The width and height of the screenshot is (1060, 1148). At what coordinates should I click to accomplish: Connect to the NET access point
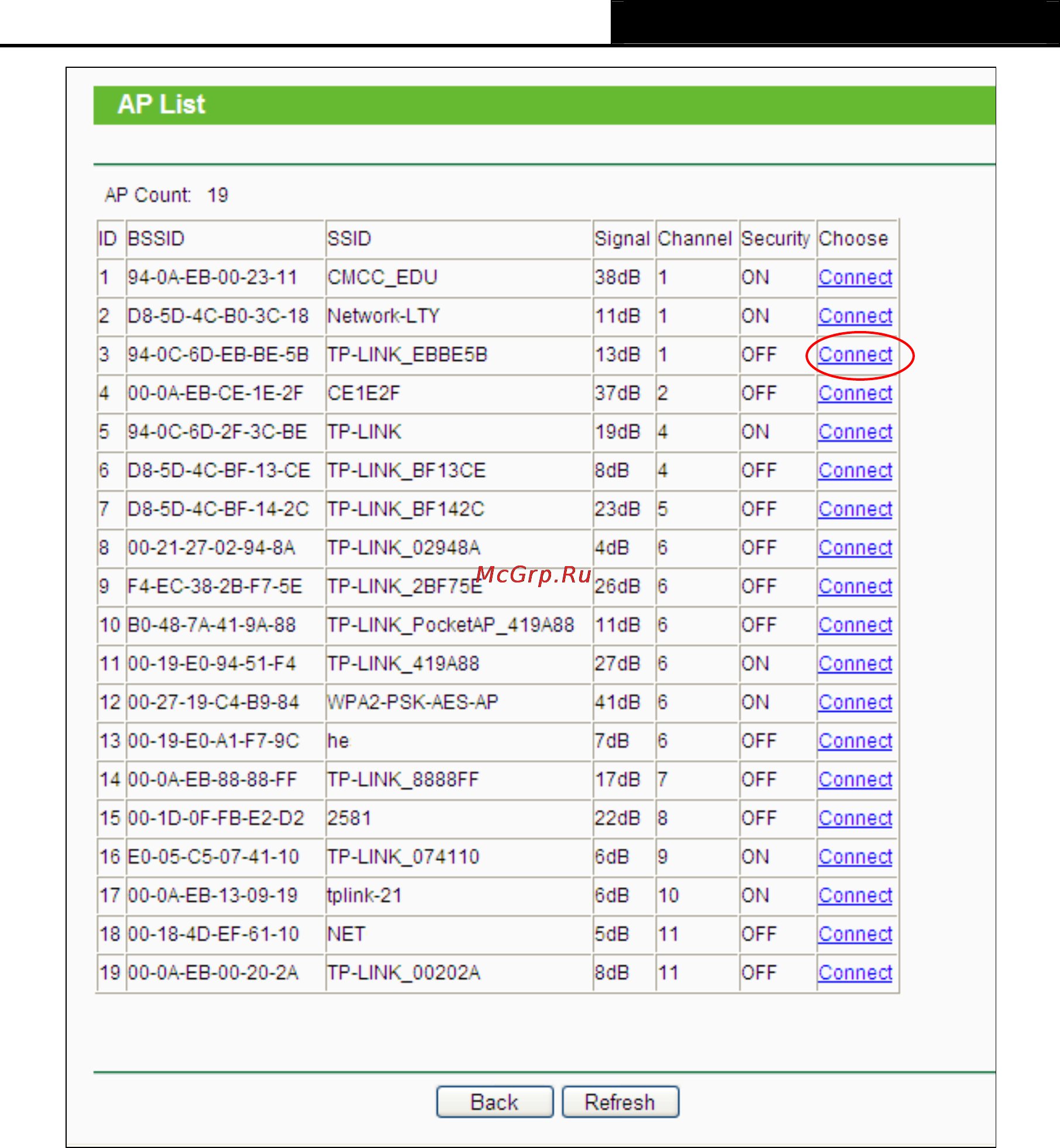pos(855,933)
